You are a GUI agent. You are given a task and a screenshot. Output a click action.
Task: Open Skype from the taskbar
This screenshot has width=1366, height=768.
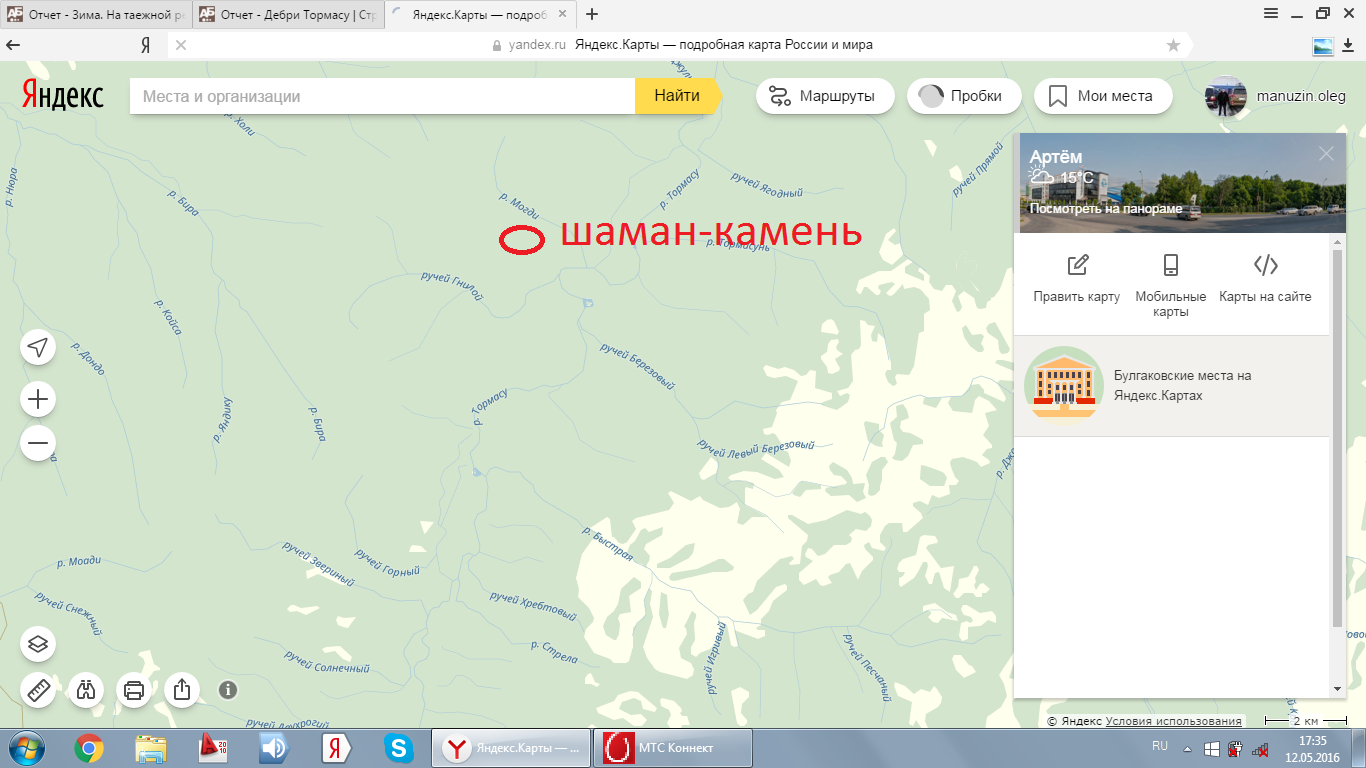tap(399, 748)
